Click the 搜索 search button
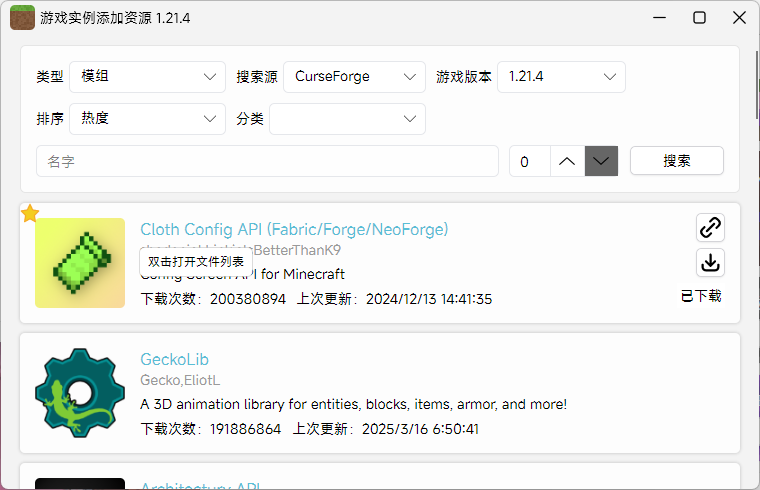The image size is (760, 490). [x=677, y=161]
